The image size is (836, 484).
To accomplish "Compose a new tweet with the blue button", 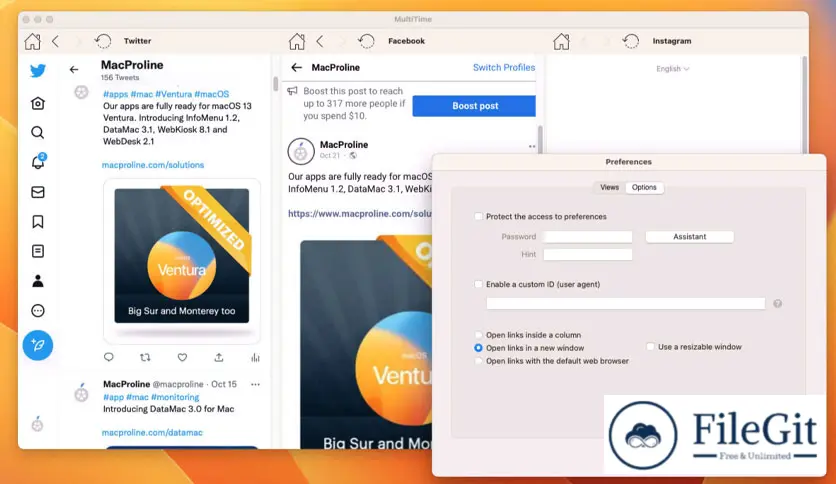I will 38,345.
